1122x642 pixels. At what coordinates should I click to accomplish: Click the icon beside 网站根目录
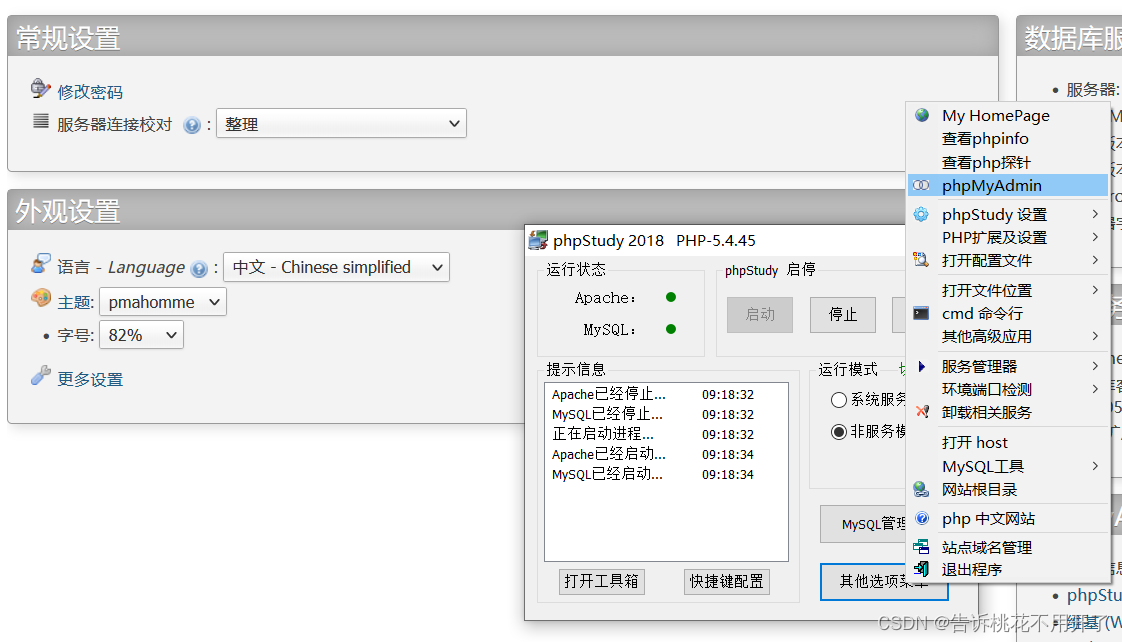[x=922, y=490]
